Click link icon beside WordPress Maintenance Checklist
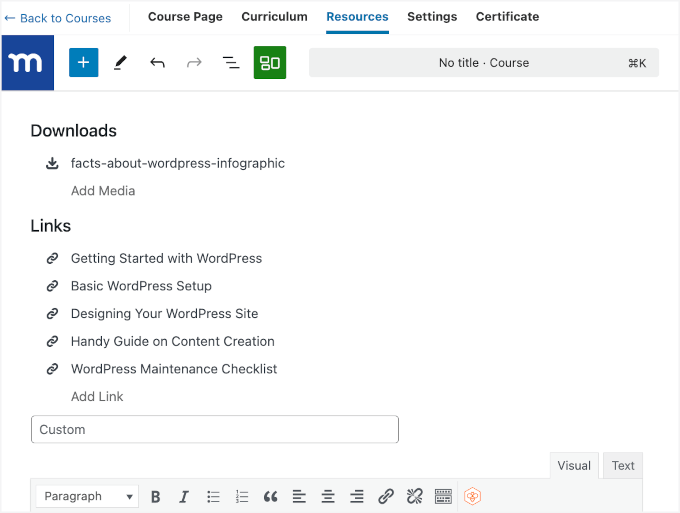680x513 pixels. pyautogui.click(x=52, y=369)
